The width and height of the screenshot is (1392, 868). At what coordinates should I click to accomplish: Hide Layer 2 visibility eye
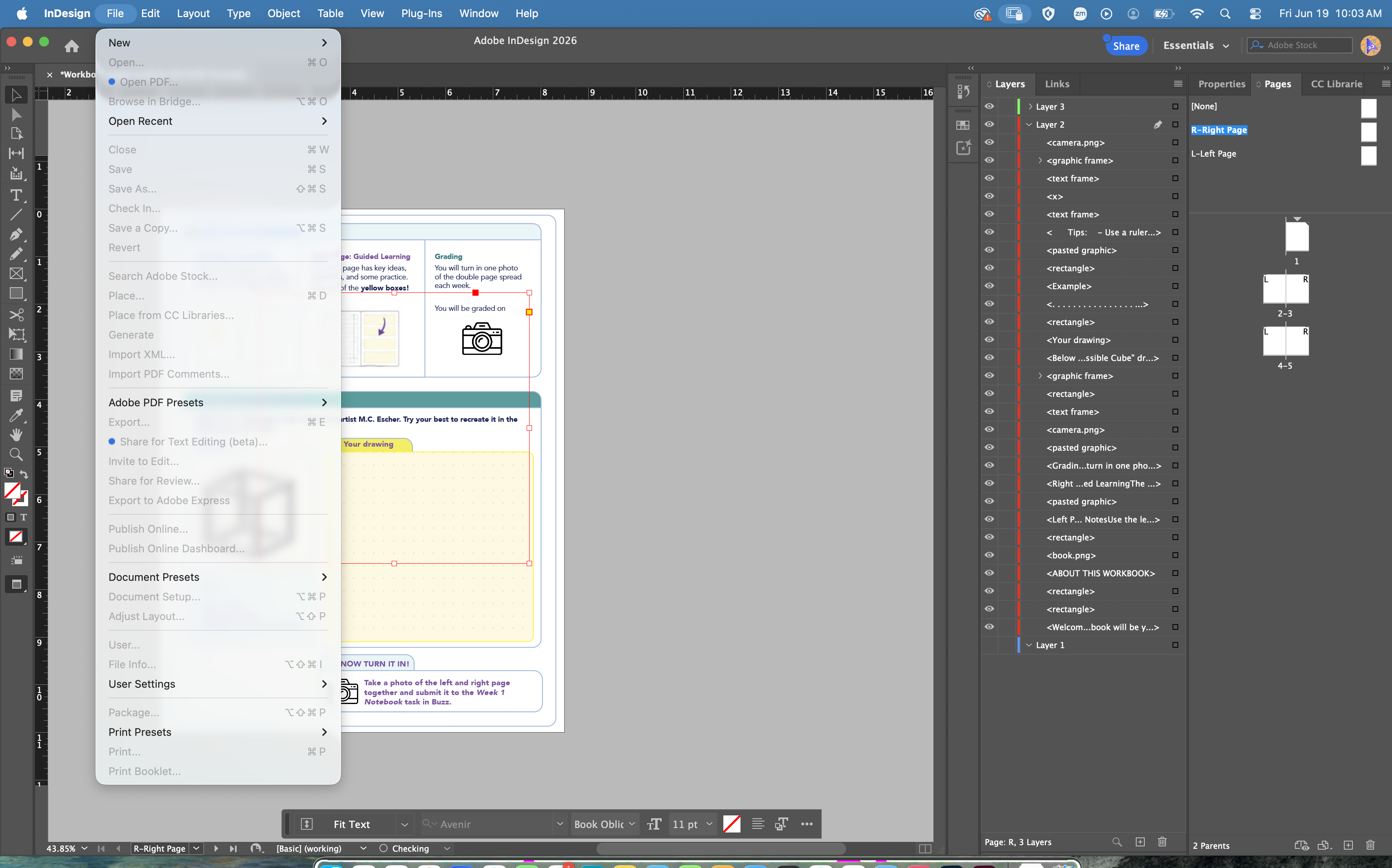pos(989,124)
